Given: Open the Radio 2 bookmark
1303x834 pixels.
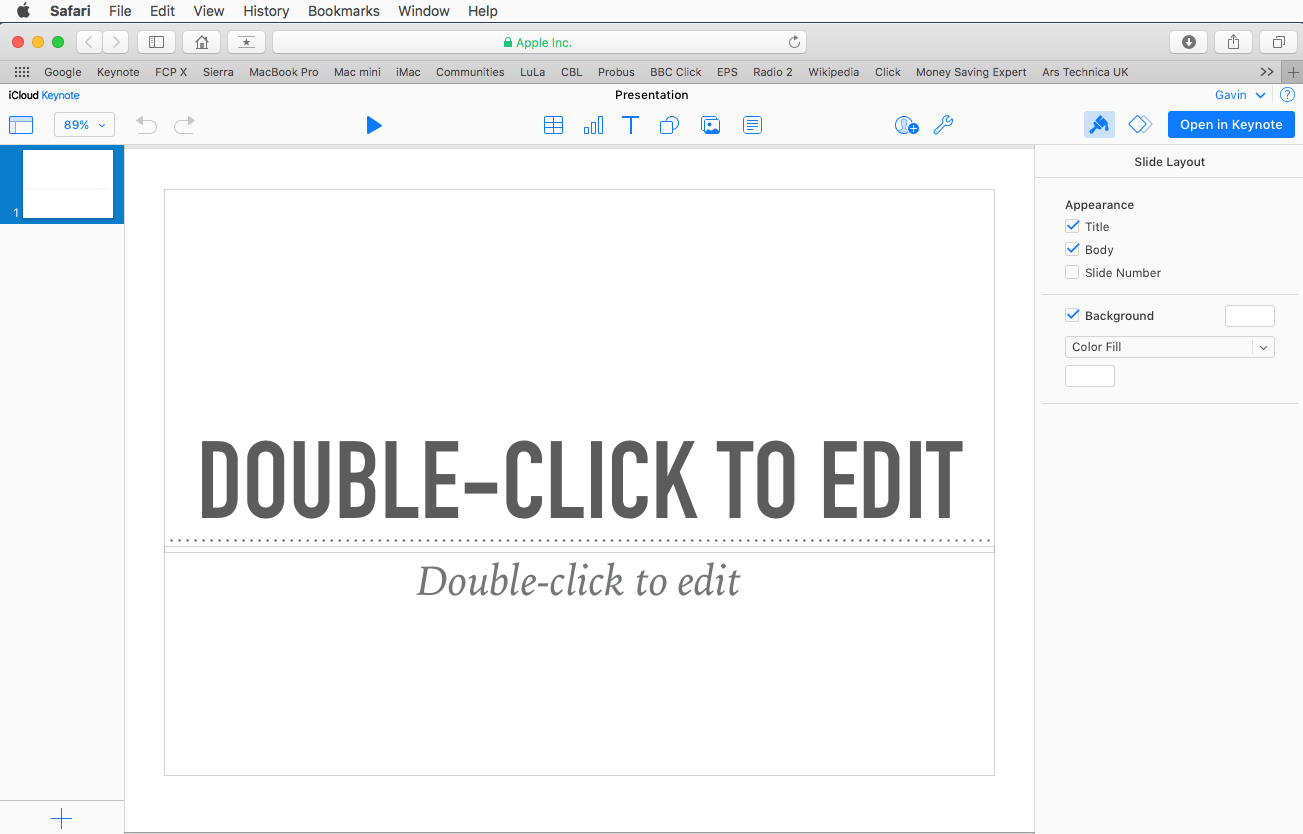Looking at the screenshot, I should 773,72.
